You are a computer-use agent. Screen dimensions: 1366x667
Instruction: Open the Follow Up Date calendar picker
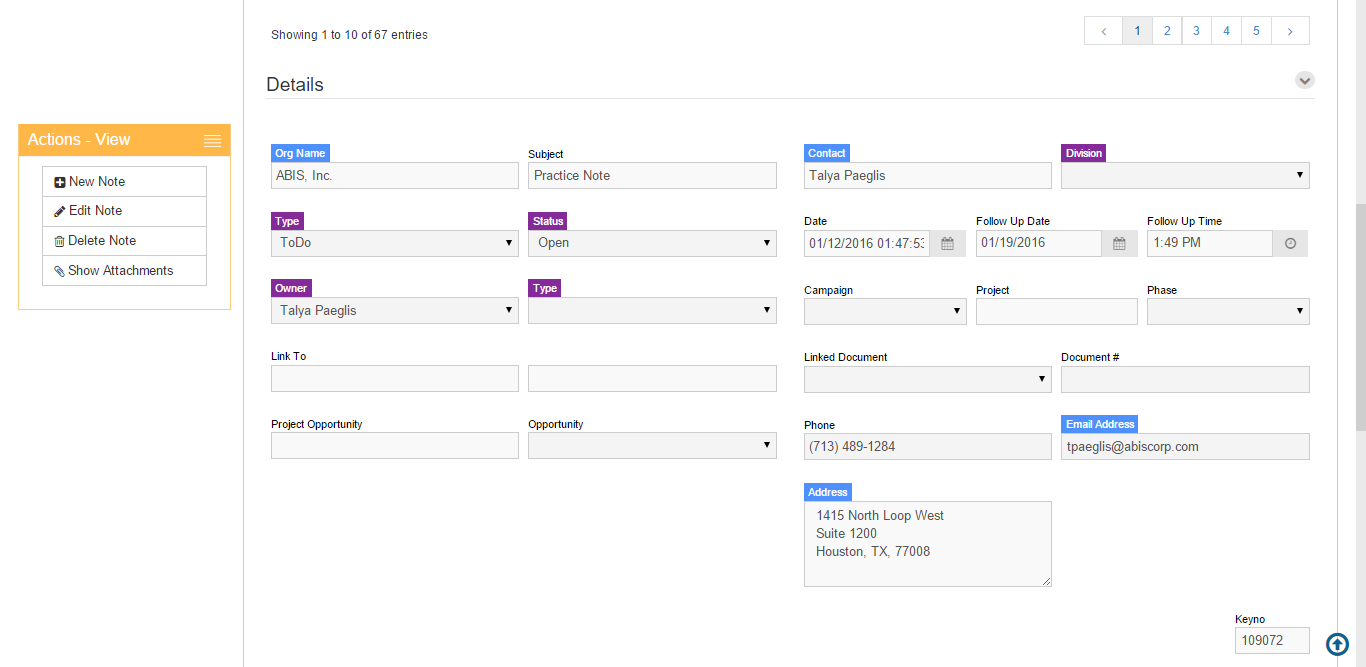tap(1119, 244)
